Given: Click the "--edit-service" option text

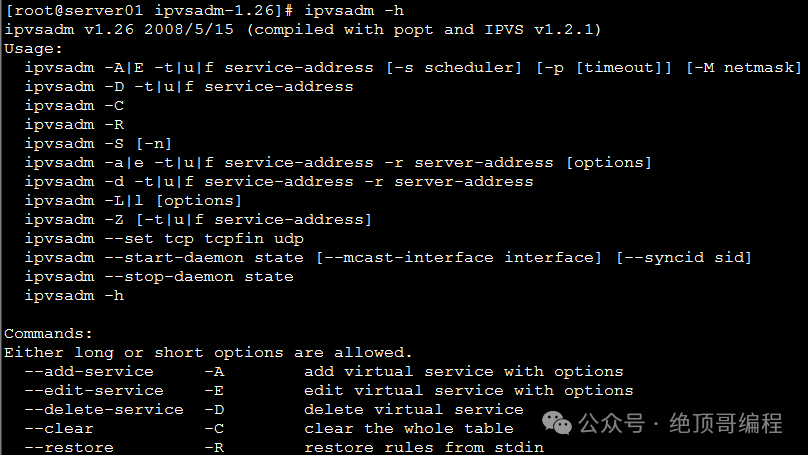Looking at the screenshot, I should click(94, 390).
